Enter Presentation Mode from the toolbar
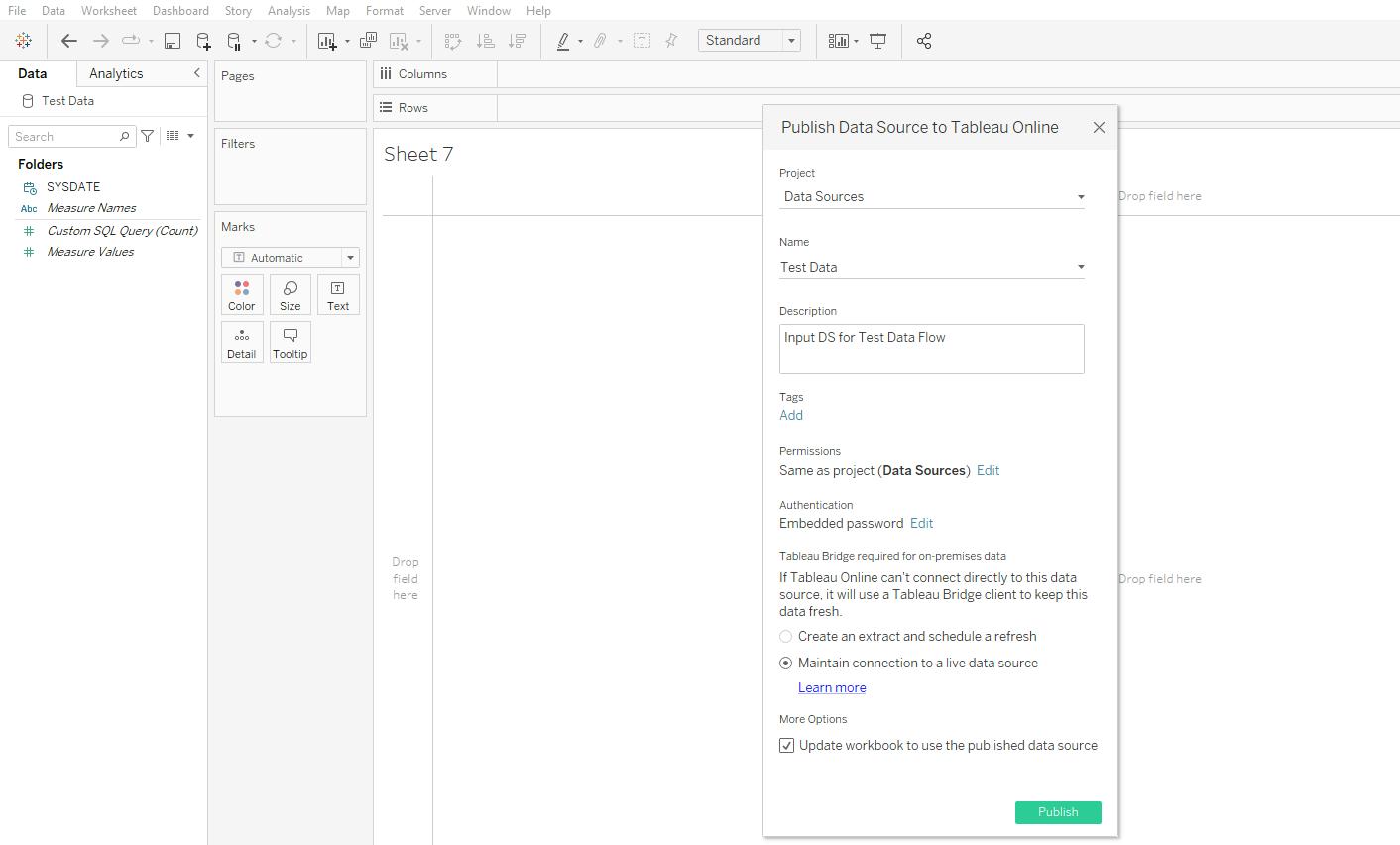 (x=877, y=40)
